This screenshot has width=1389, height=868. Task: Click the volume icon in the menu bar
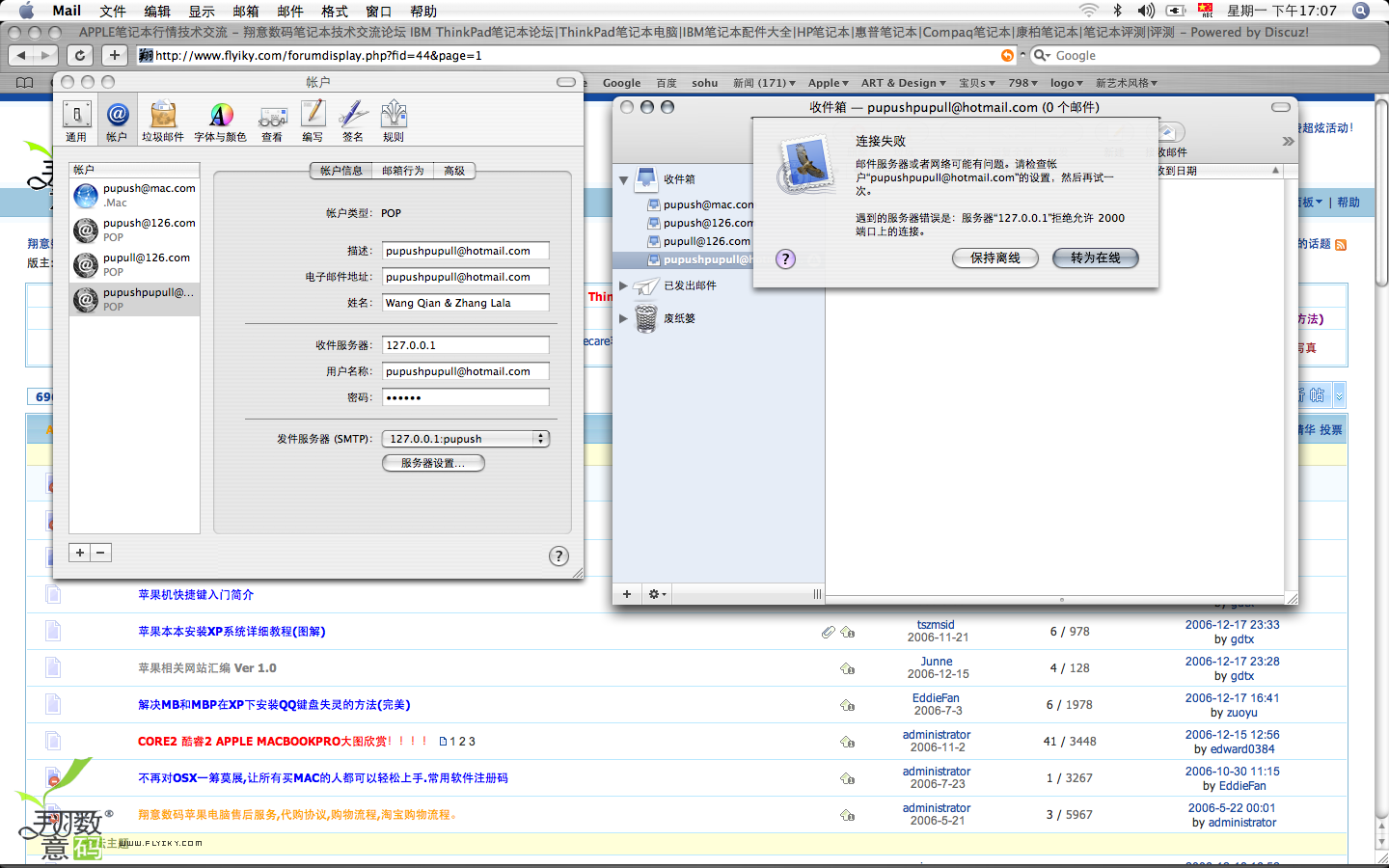click(x=1146, y=11)
